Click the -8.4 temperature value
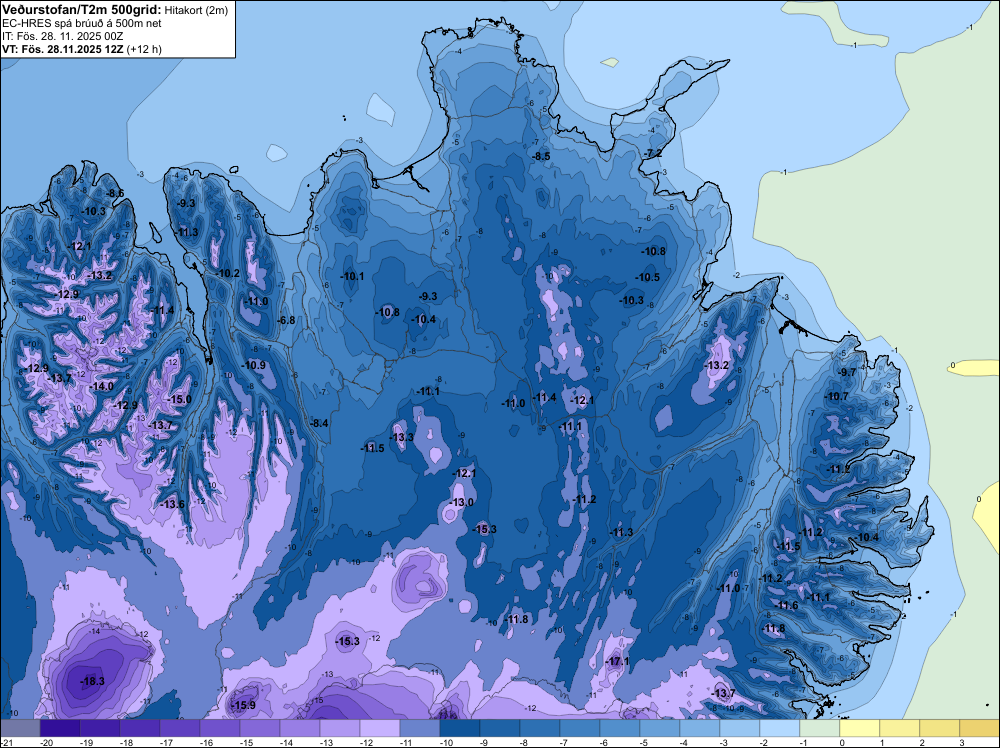 [x=319, y=423]
